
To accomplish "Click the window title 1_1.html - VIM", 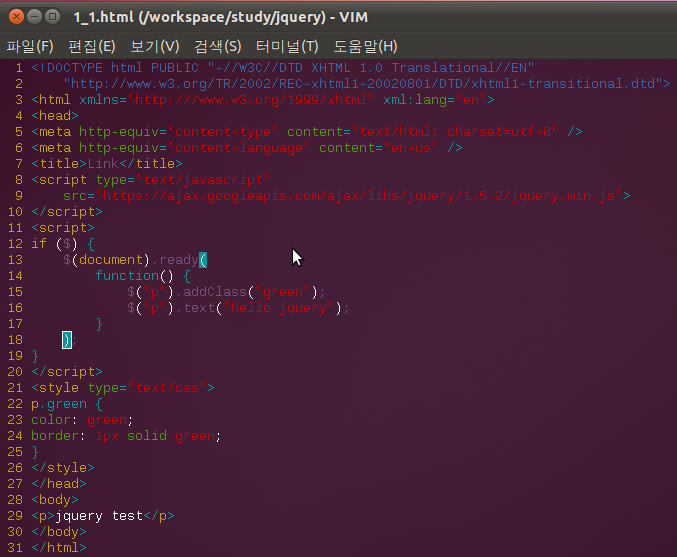I will [x=221, y=17].
